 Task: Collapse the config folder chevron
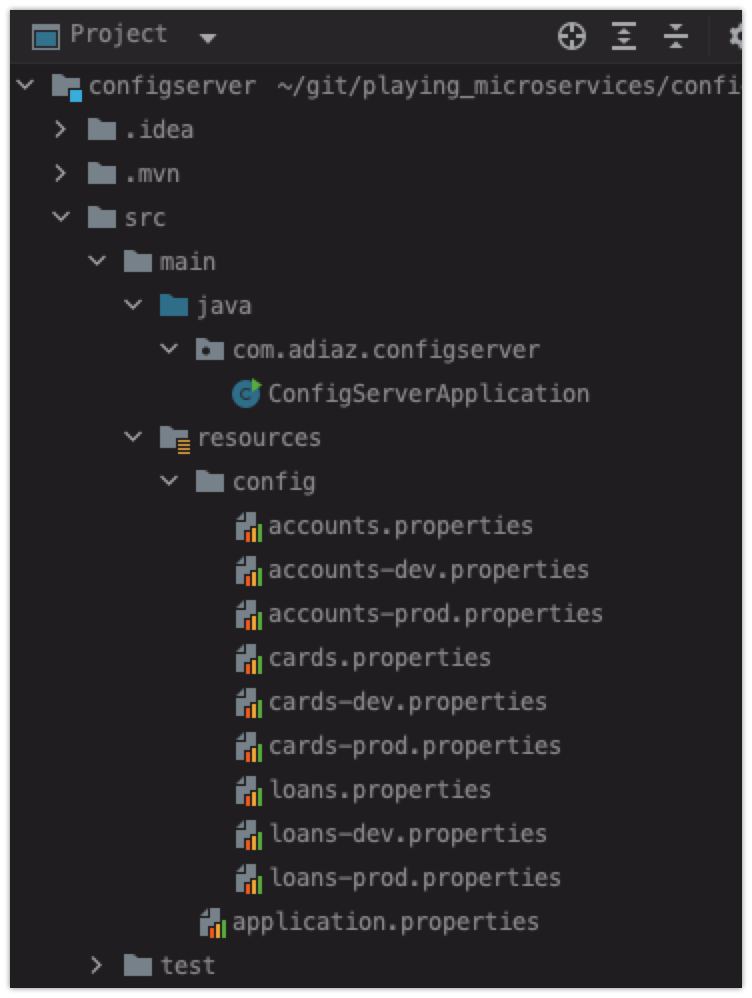(169, 481)
